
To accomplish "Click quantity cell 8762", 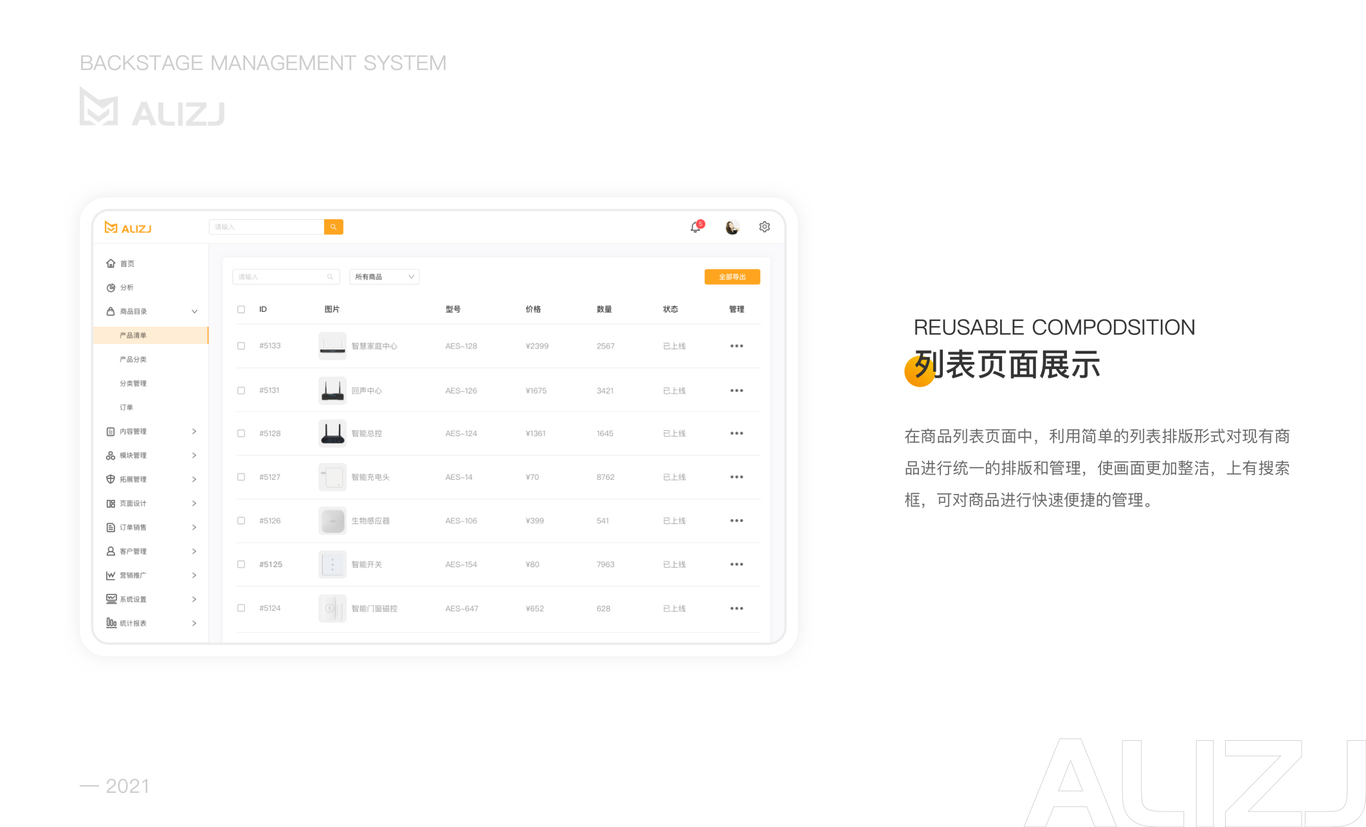I will click(x=605, y=477).
